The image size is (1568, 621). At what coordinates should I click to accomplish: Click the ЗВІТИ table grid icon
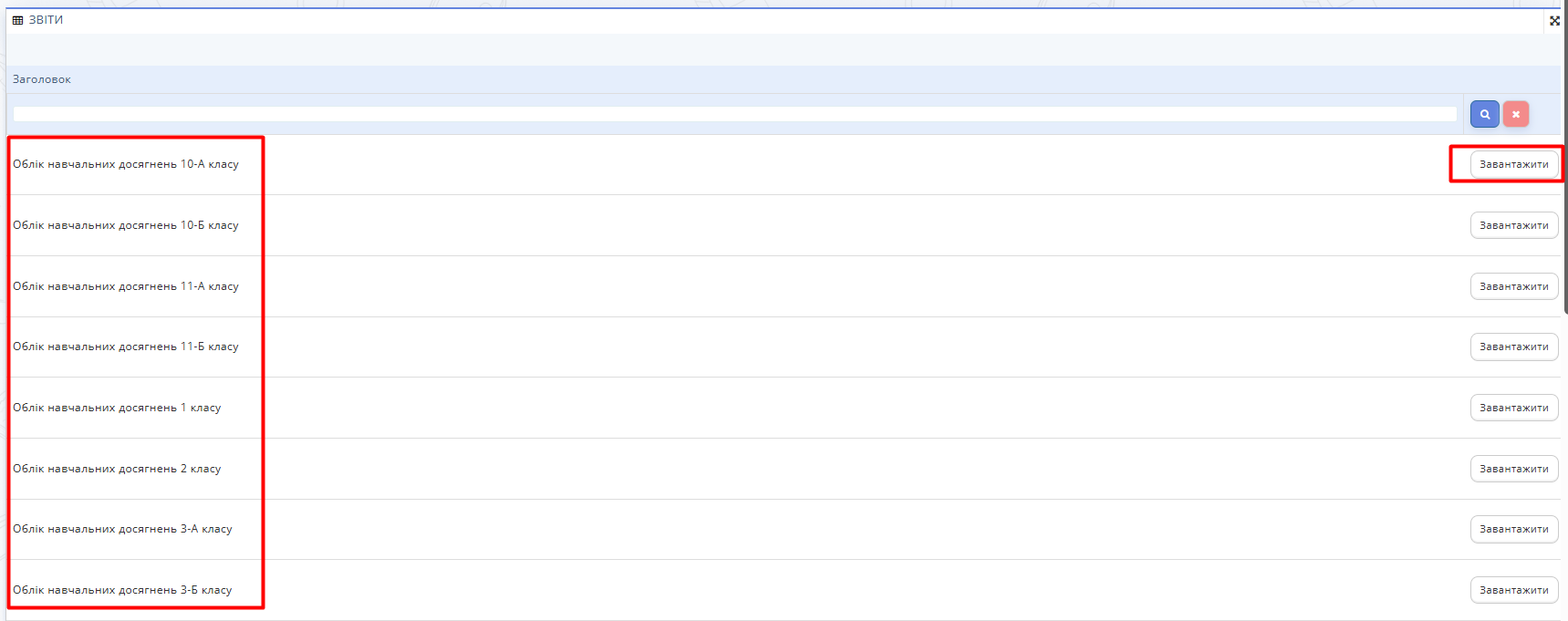(17, 20)
